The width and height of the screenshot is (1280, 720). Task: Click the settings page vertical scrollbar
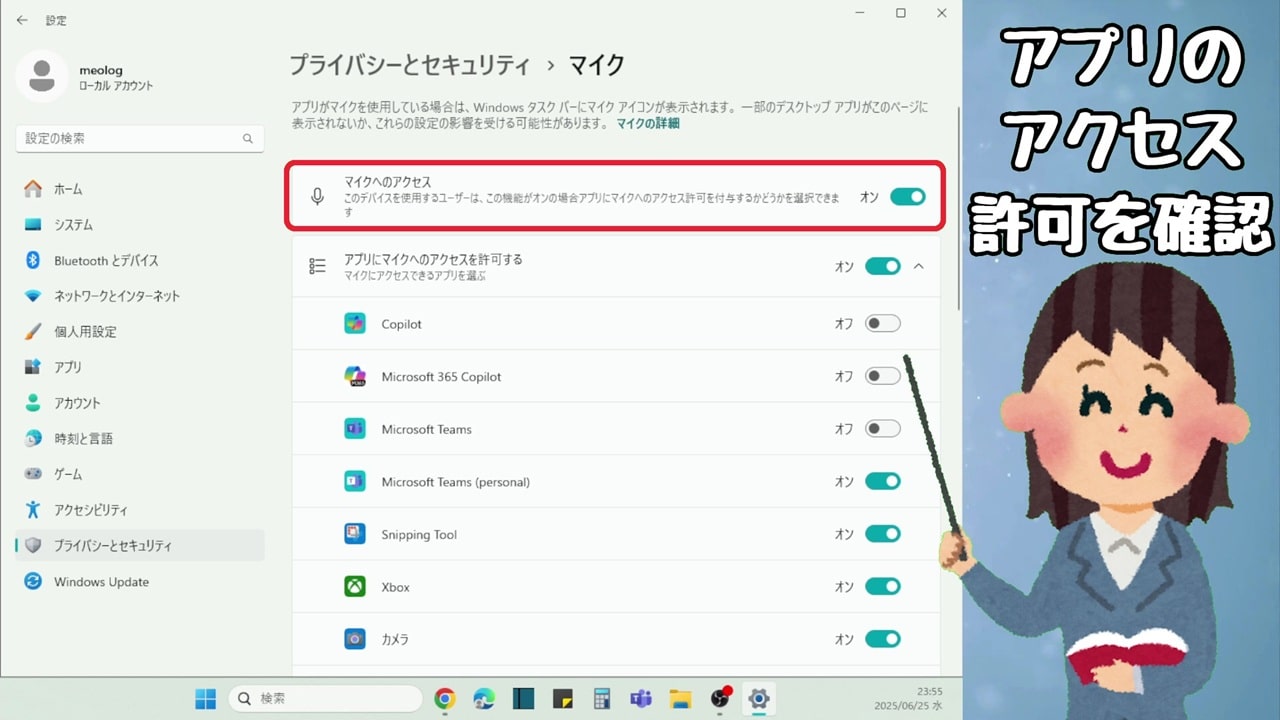point(959,210)
